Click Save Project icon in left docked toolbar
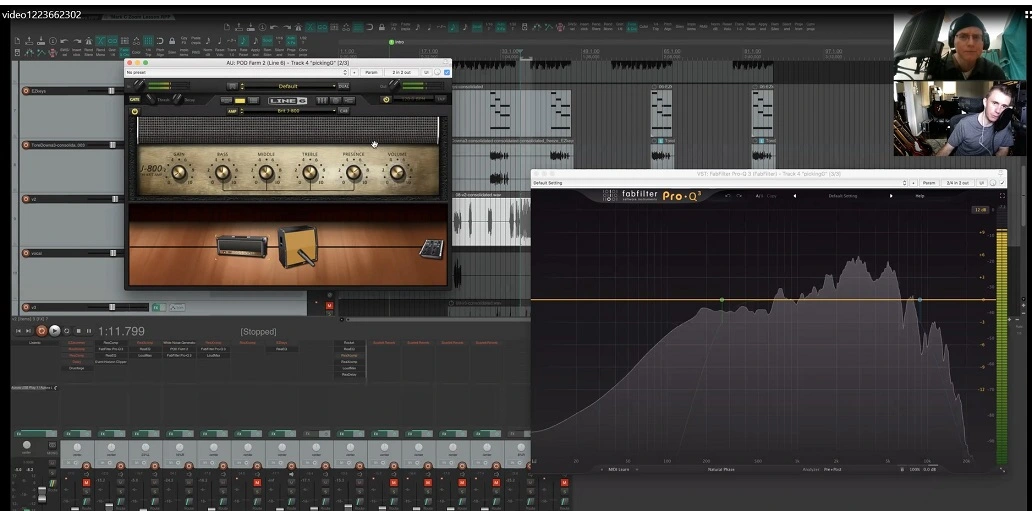 pyautogui.click(x=41, y=41)
